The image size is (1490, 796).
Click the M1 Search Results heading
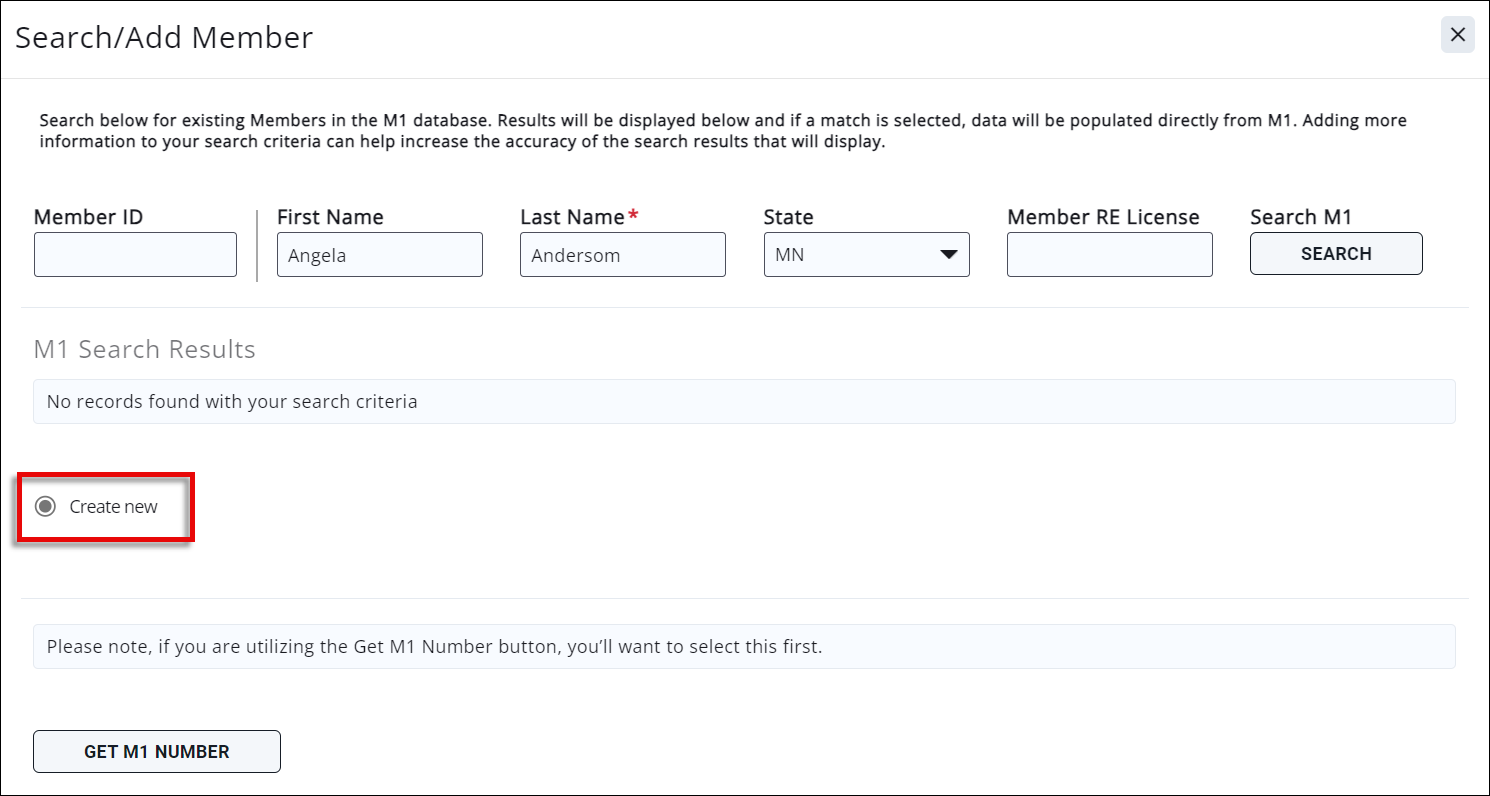(144, 349)
